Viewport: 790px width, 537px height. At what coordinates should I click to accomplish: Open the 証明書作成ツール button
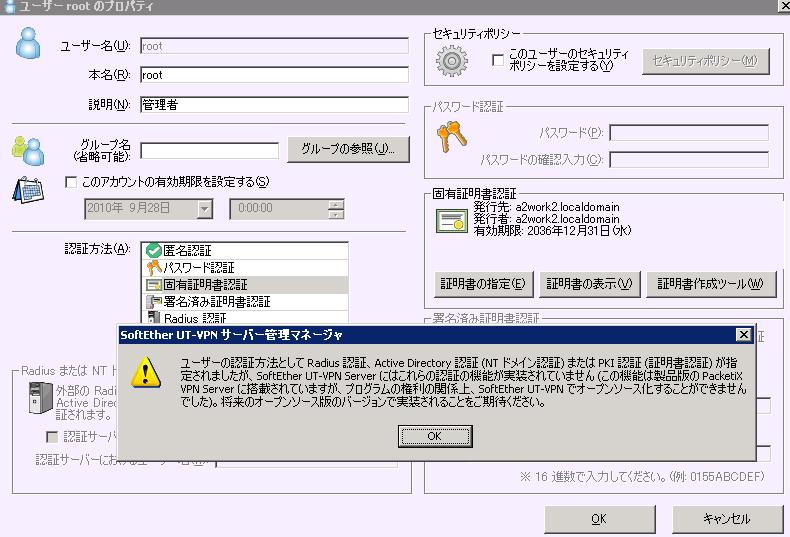click(x=711, y=284)
